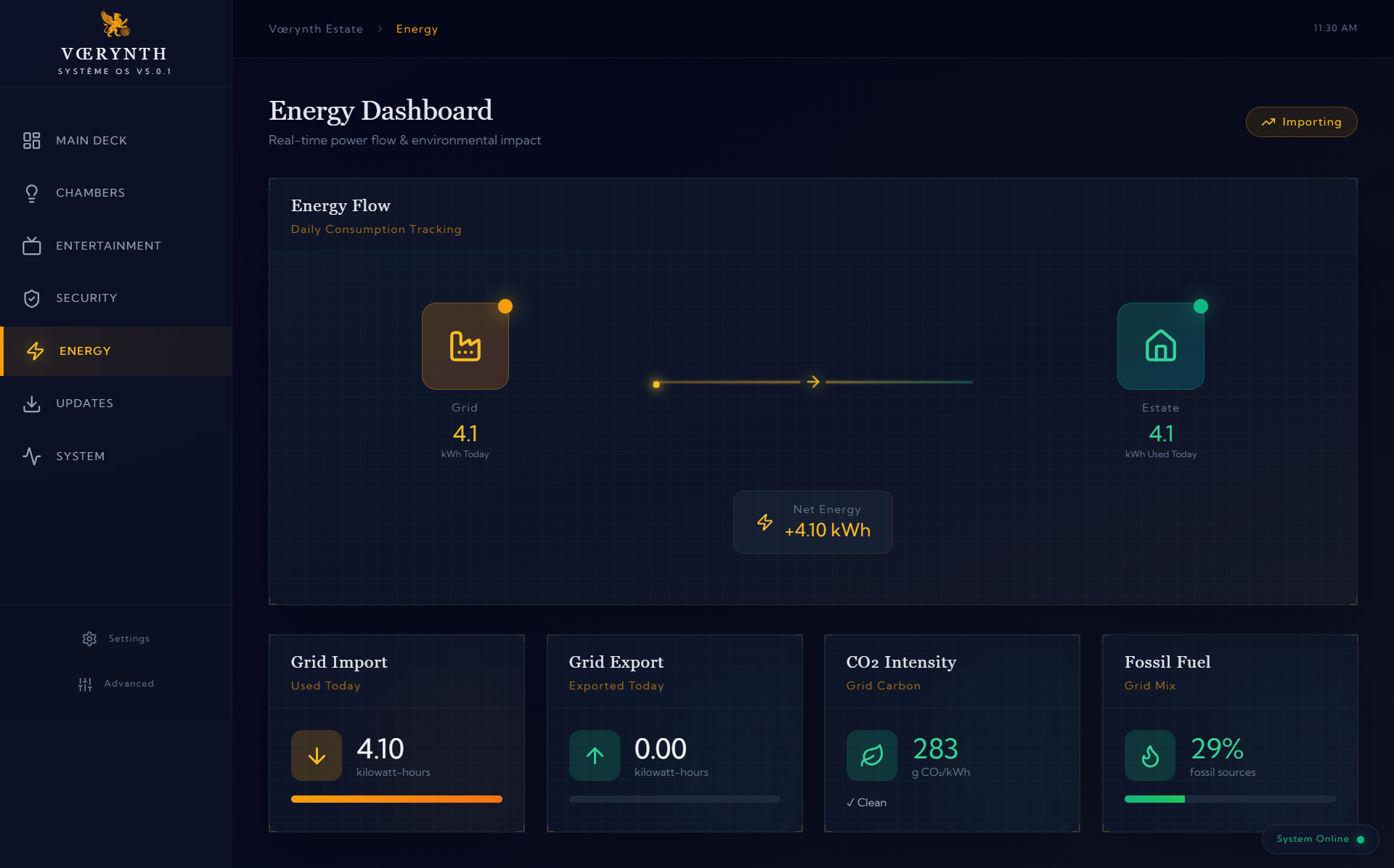The image size is (1394, 868).
Task: Go to the Chambers section
Action: pos(90,193)
